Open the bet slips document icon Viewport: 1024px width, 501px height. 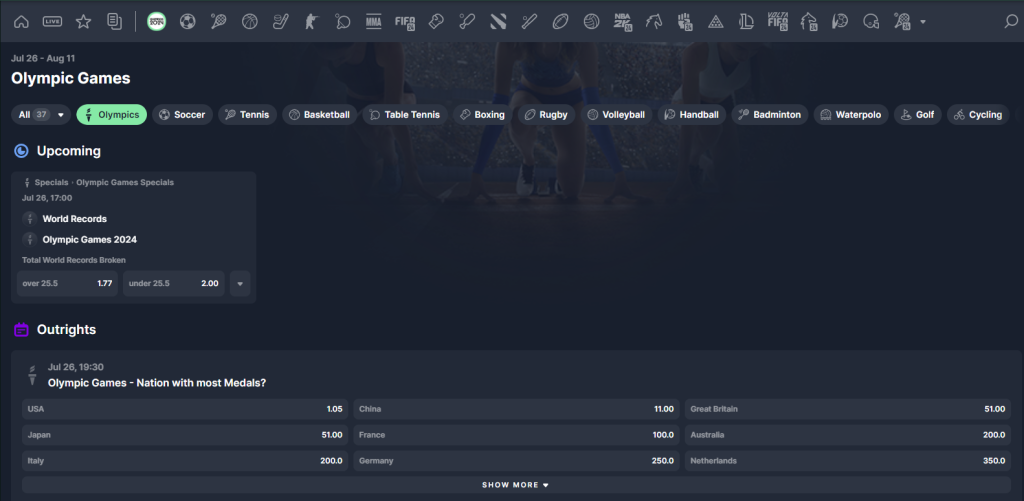pos(114,22)
